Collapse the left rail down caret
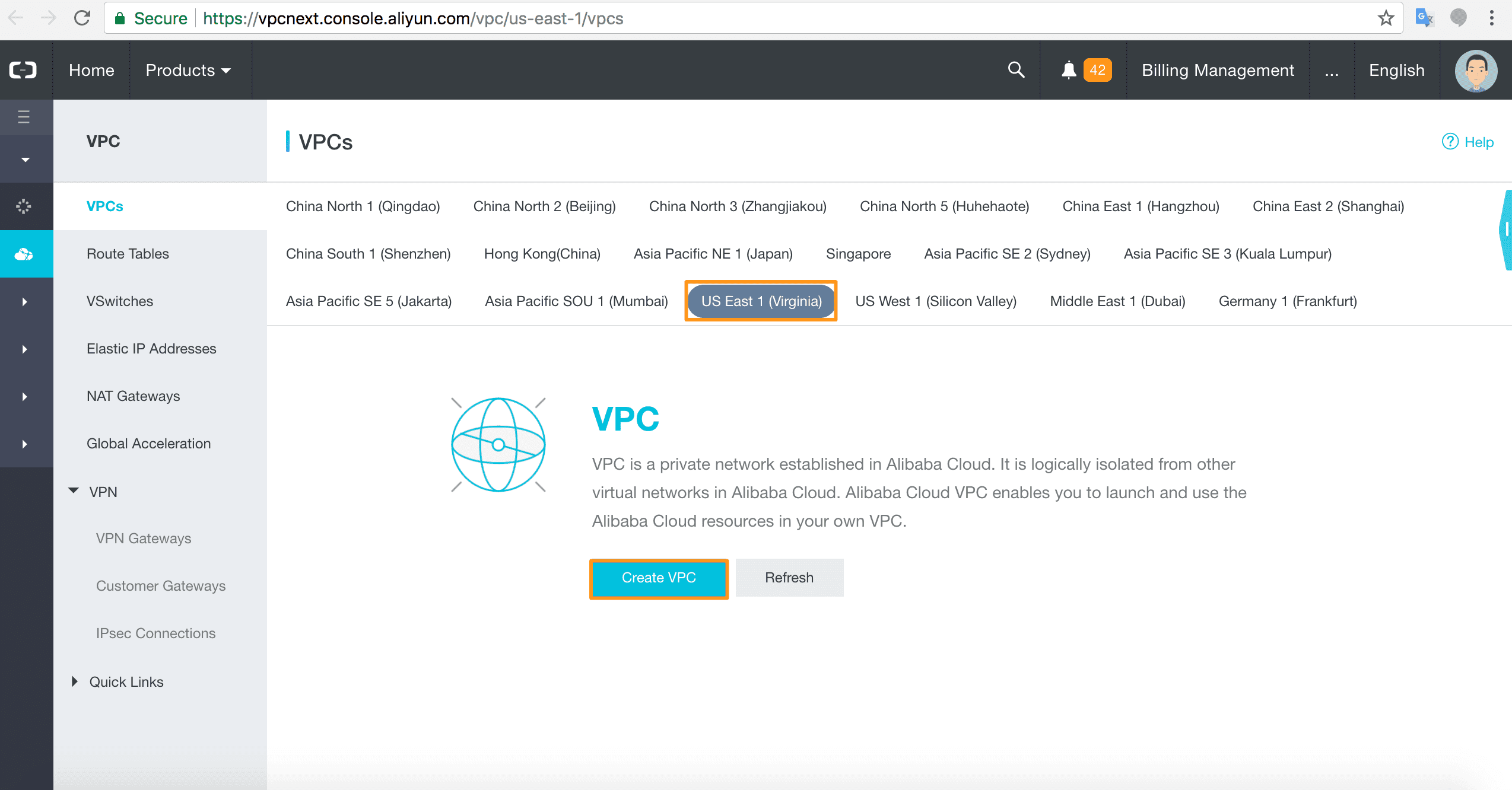 click(26, 160)
